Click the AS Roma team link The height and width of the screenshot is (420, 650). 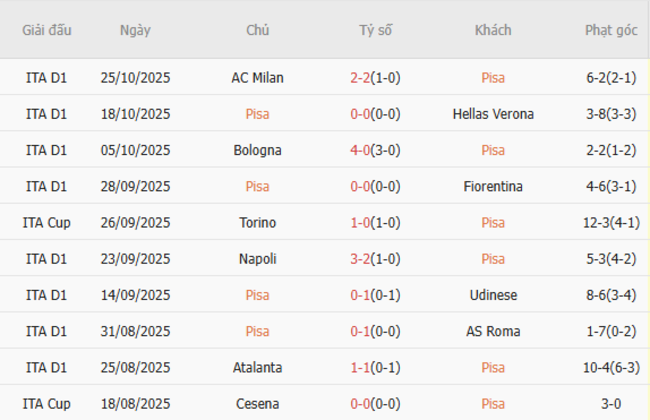pyautogui.click(x=492, y=331)
